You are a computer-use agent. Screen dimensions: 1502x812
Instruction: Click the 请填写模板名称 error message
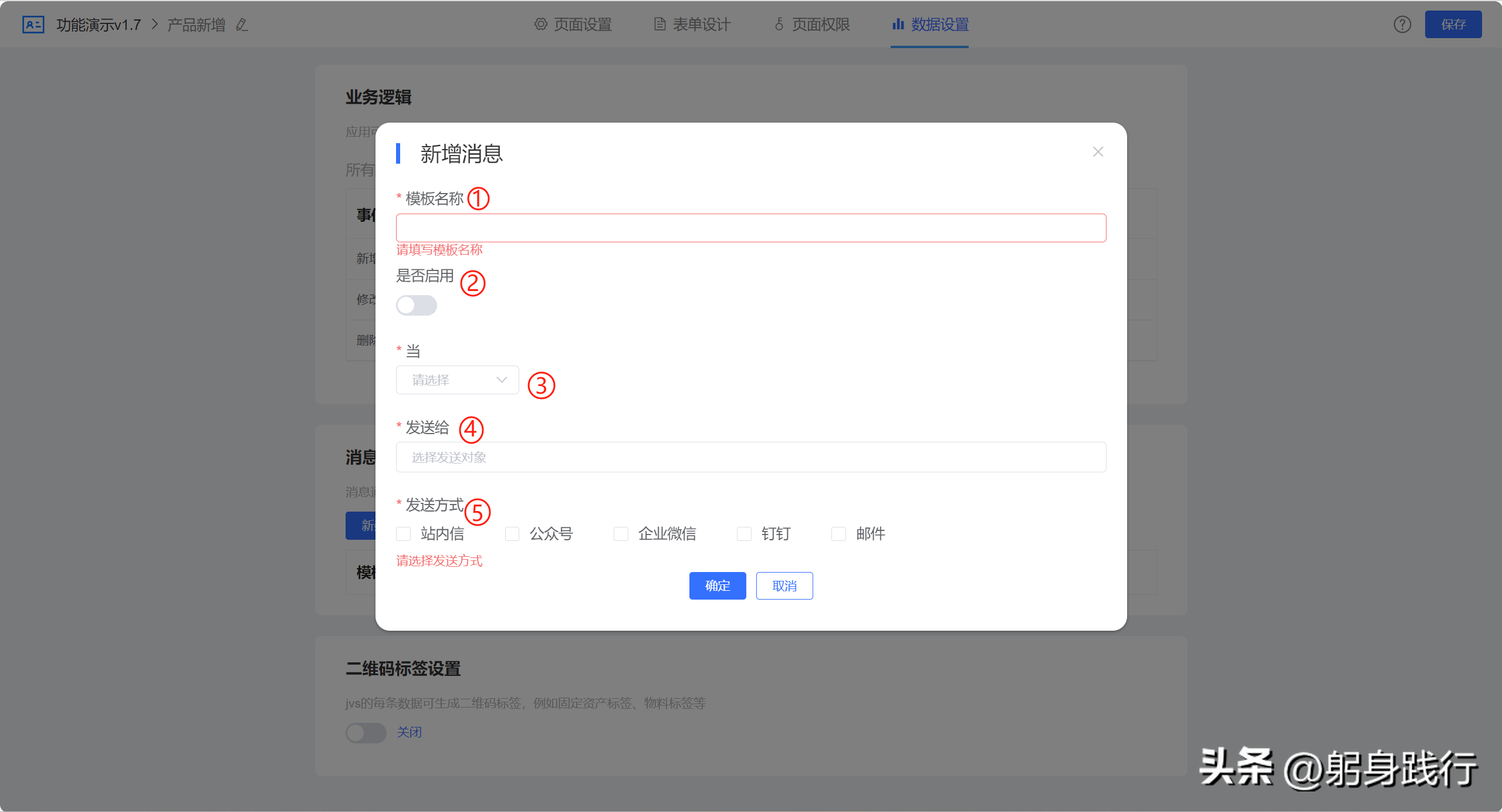tap(439, 250)
